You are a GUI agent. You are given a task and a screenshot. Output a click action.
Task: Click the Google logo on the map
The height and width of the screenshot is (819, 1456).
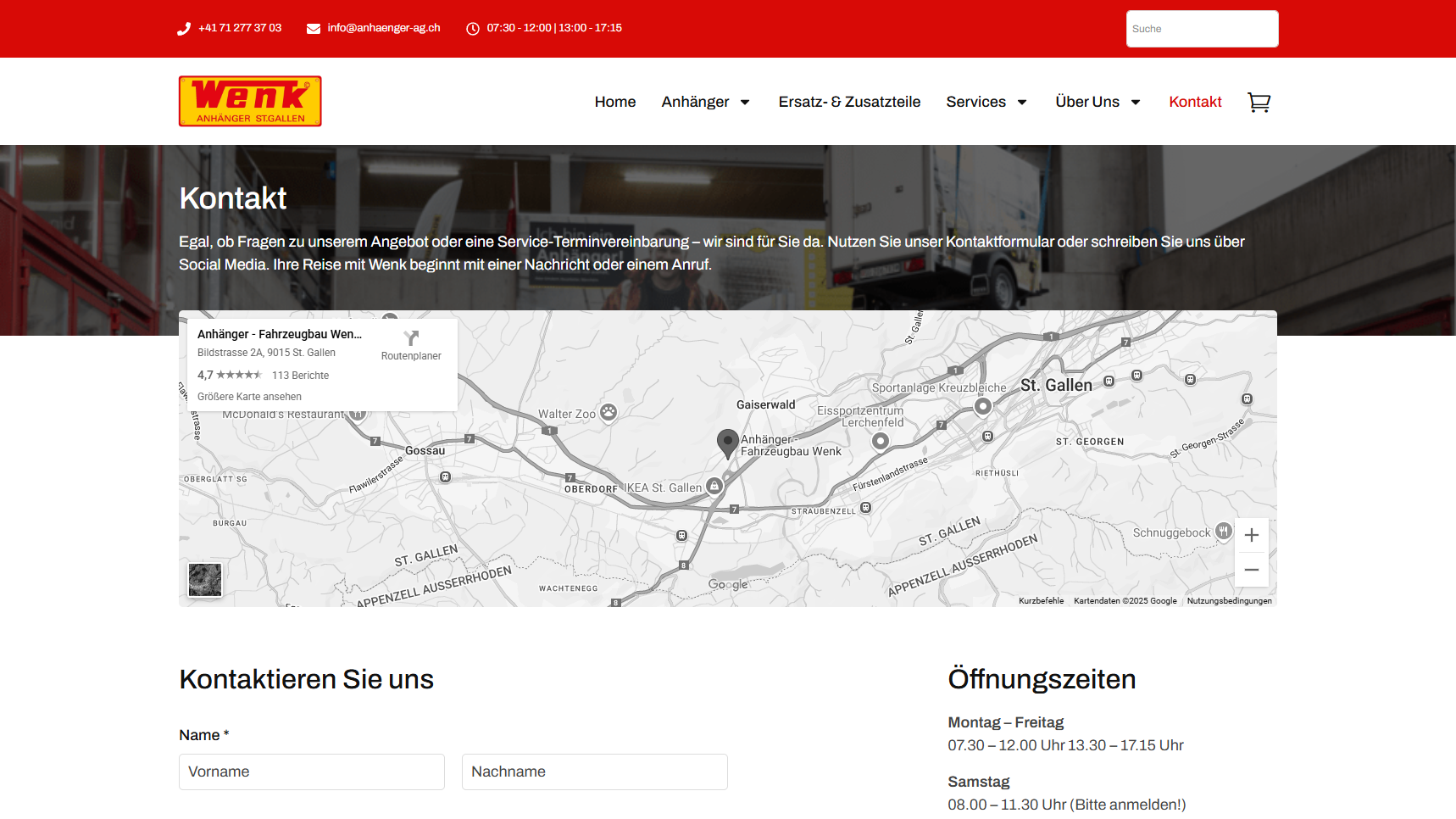pos(728,585)
